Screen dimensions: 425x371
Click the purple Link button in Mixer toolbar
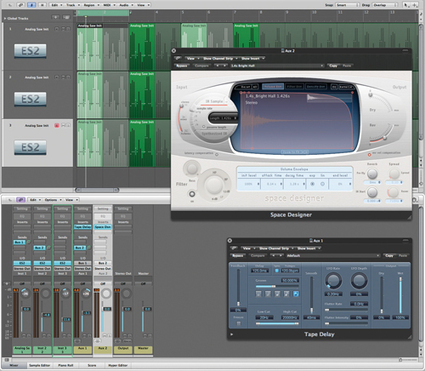pos(21,200)
